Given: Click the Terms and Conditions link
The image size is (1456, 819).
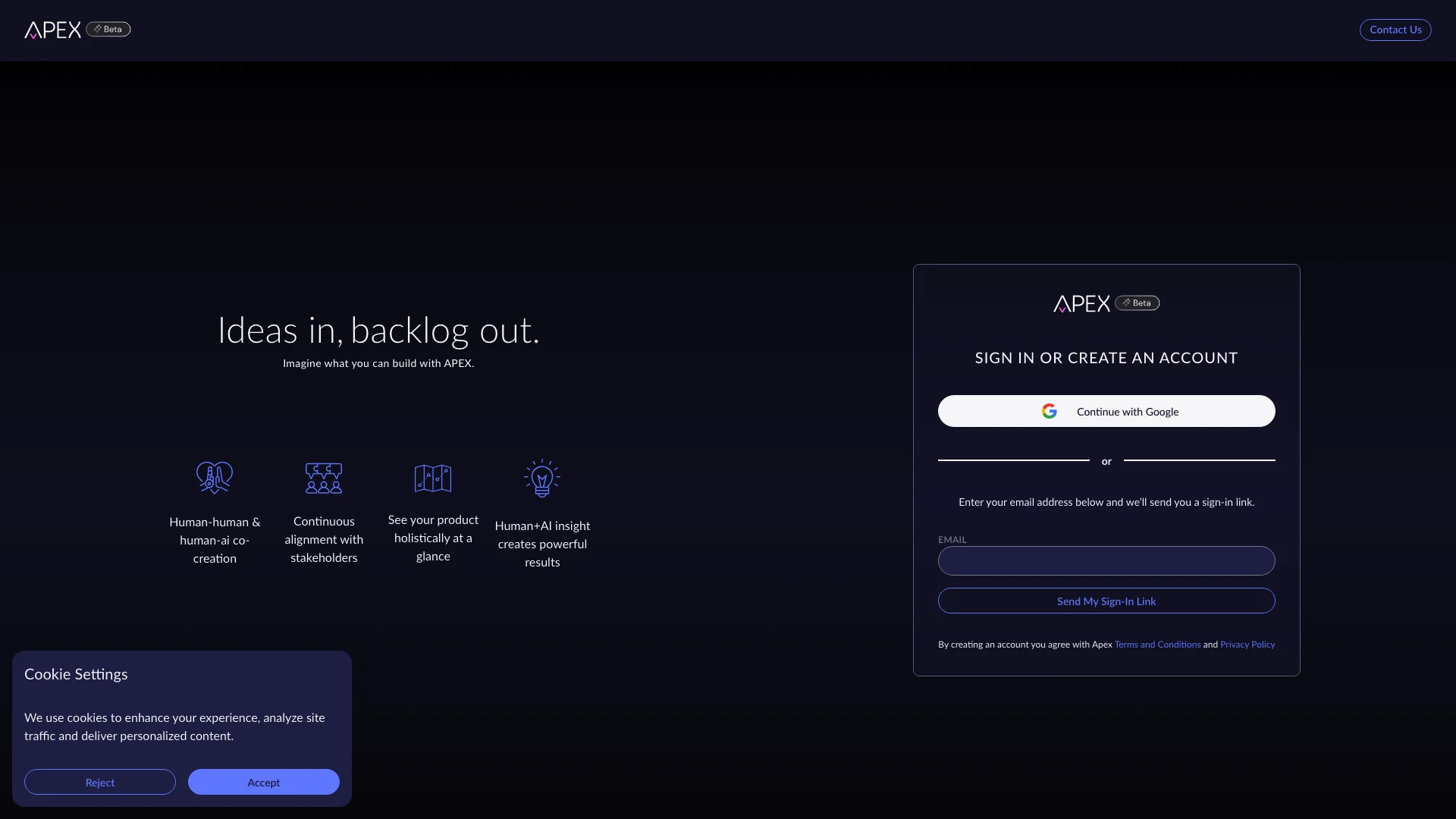Looking at the screenshot, I should (1157, 644).
